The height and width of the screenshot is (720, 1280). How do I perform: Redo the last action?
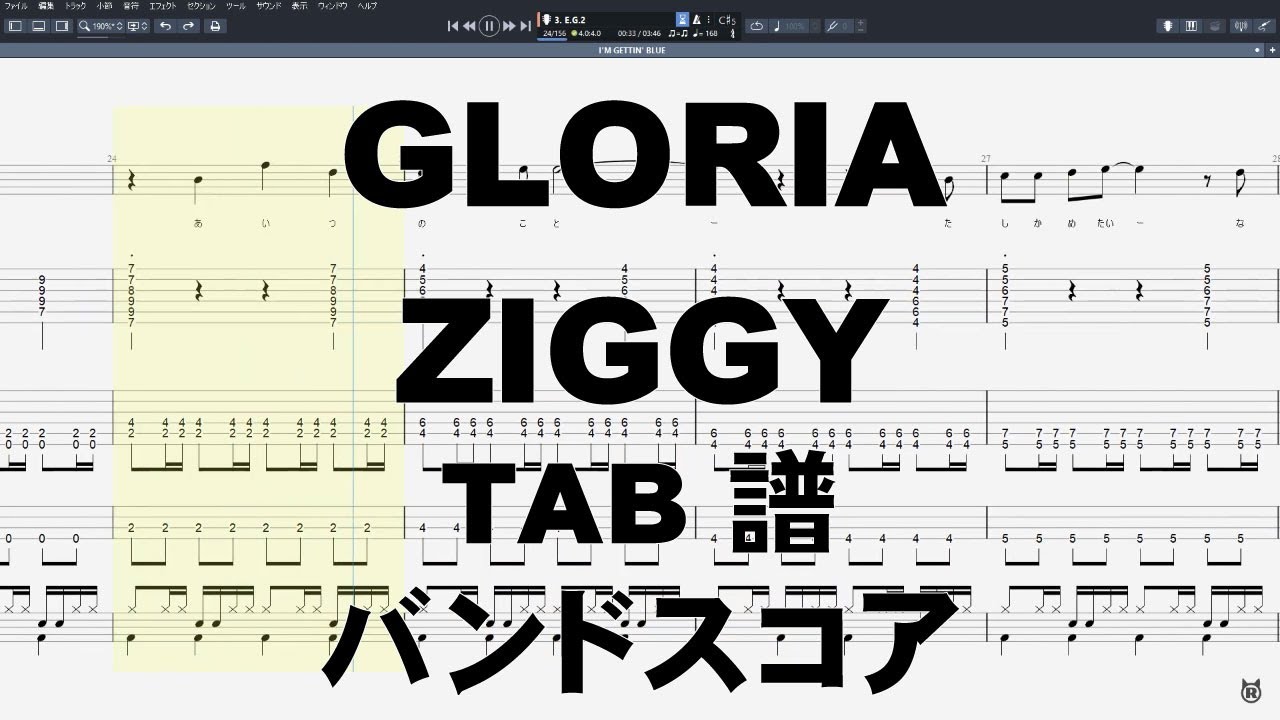188,26
